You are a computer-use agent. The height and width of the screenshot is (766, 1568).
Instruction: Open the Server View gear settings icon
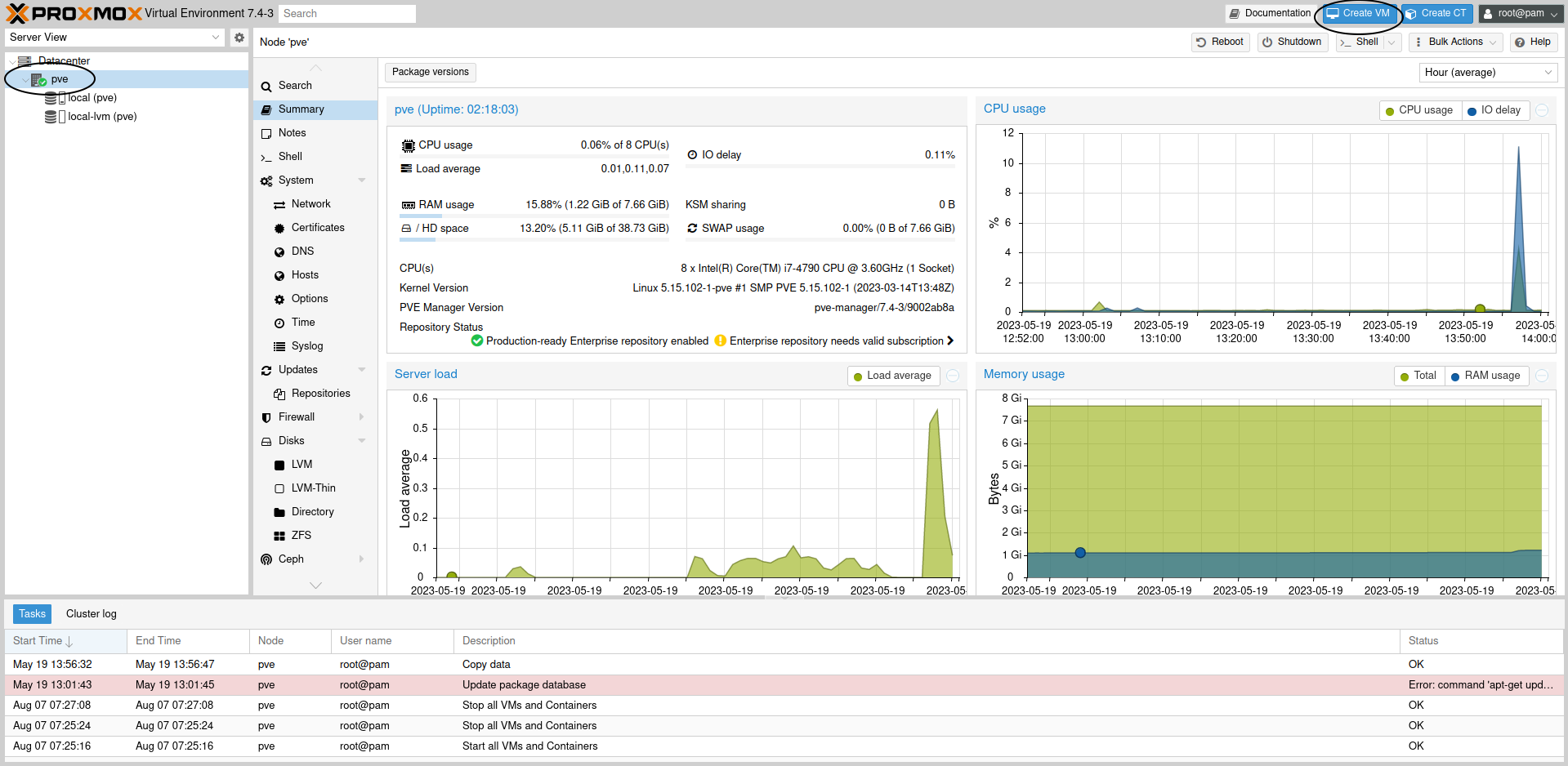pos(239,38)
